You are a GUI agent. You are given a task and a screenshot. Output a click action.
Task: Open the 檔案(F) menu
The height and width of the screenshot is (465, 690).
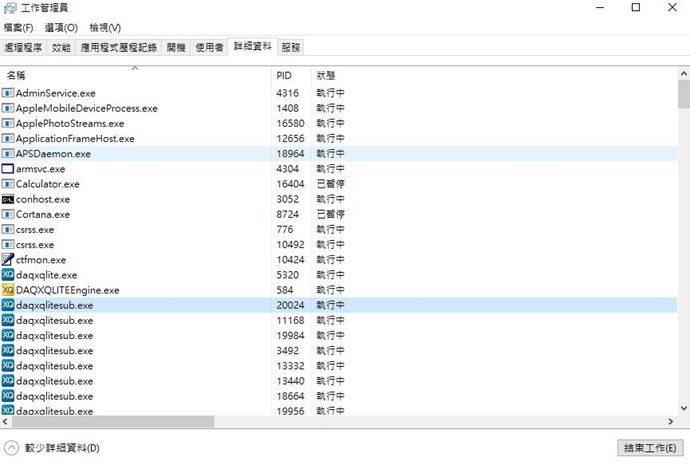tap(18, 28)
